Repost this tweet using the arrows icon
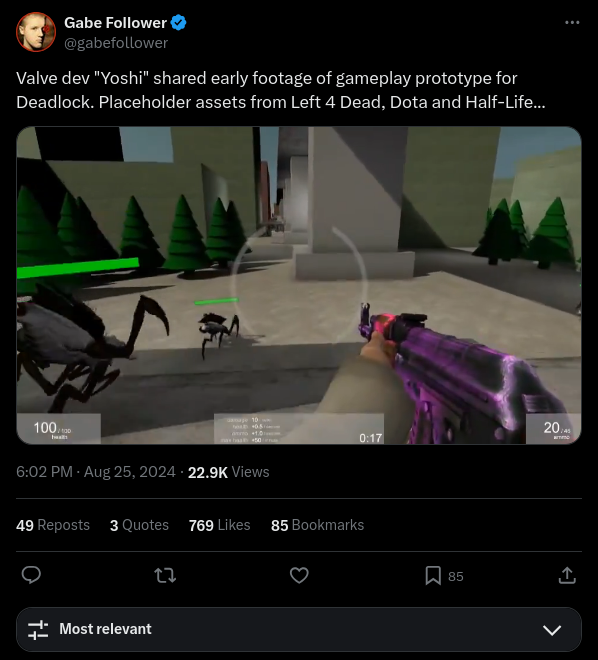The width and height of the screenshot is (598, 660). coord(165,575)
